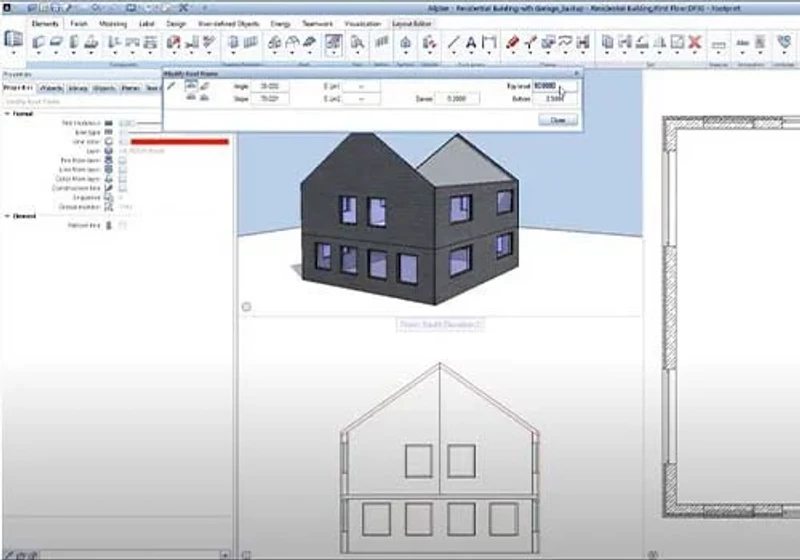
Task: Select the dialog top-row third mode icon
Action: [x=205, y=86]
